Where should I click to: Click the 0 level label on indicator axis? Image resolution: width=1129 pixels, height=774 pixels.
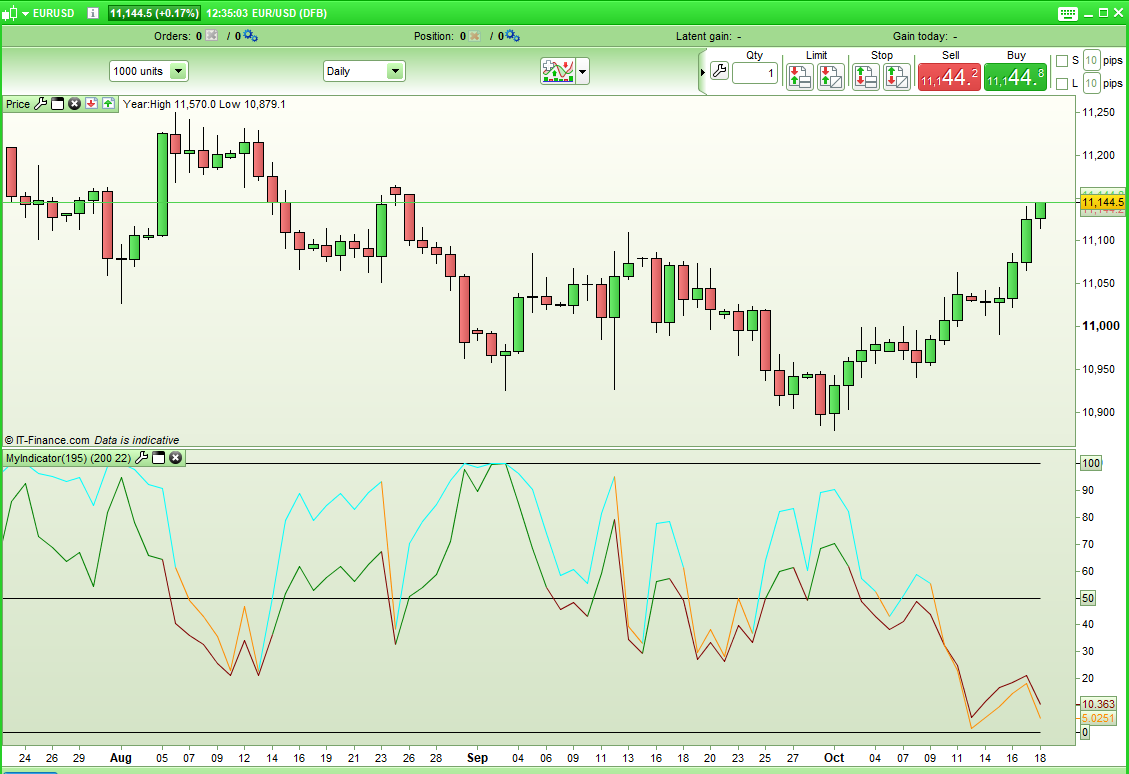coord(1085,732)
